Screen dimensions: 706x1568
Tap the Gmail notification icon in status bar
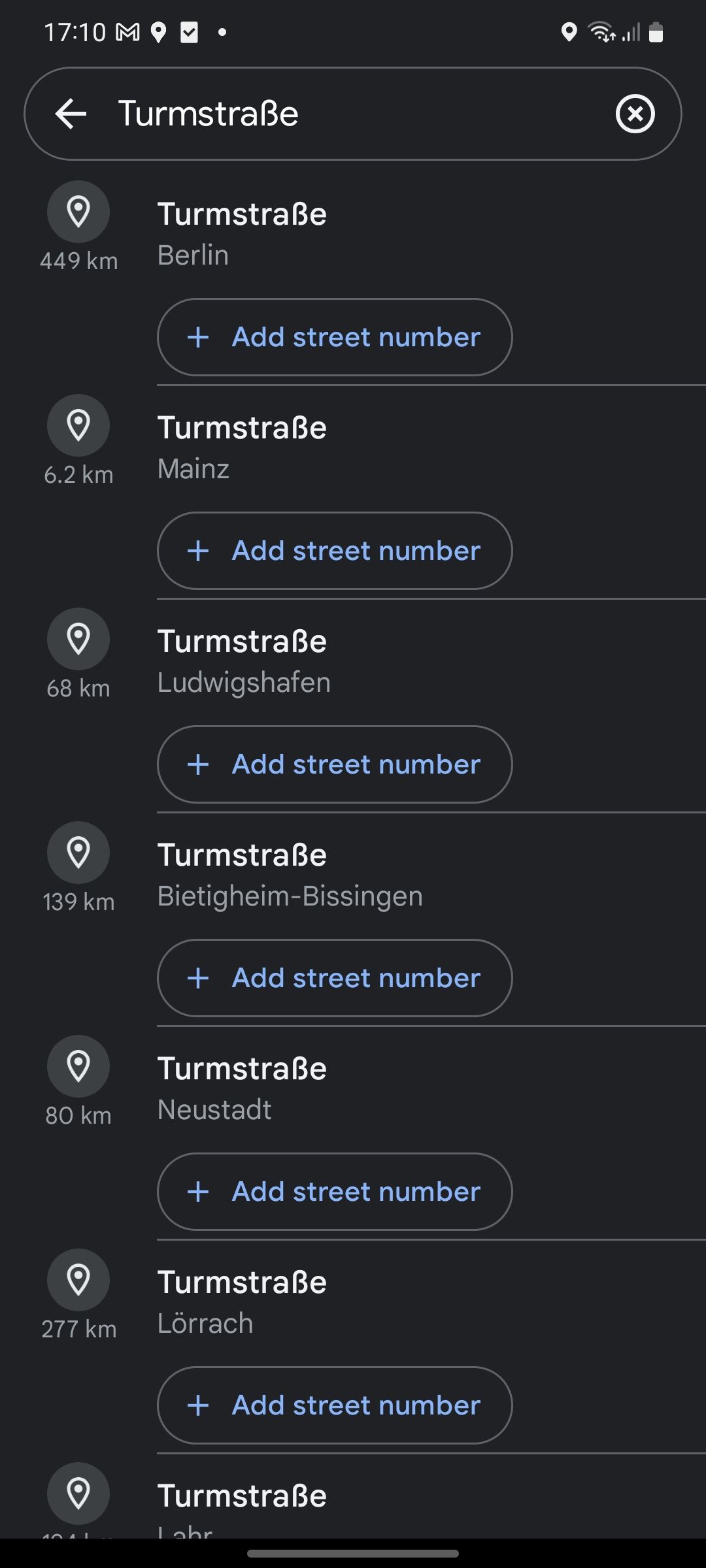click(x=128, y=32)
